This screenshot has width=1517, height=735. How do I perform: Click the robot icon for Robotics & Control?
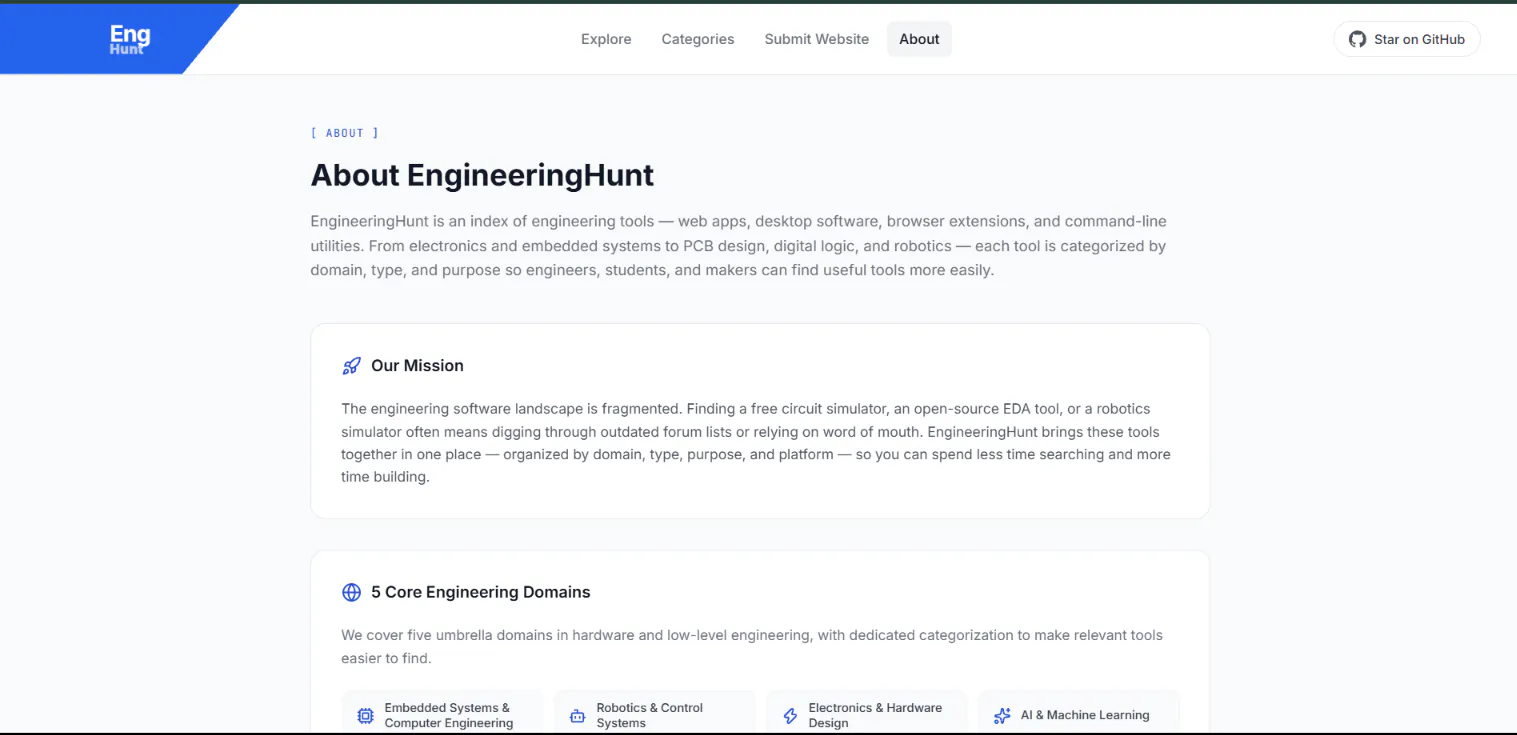[x=577, y=716]
